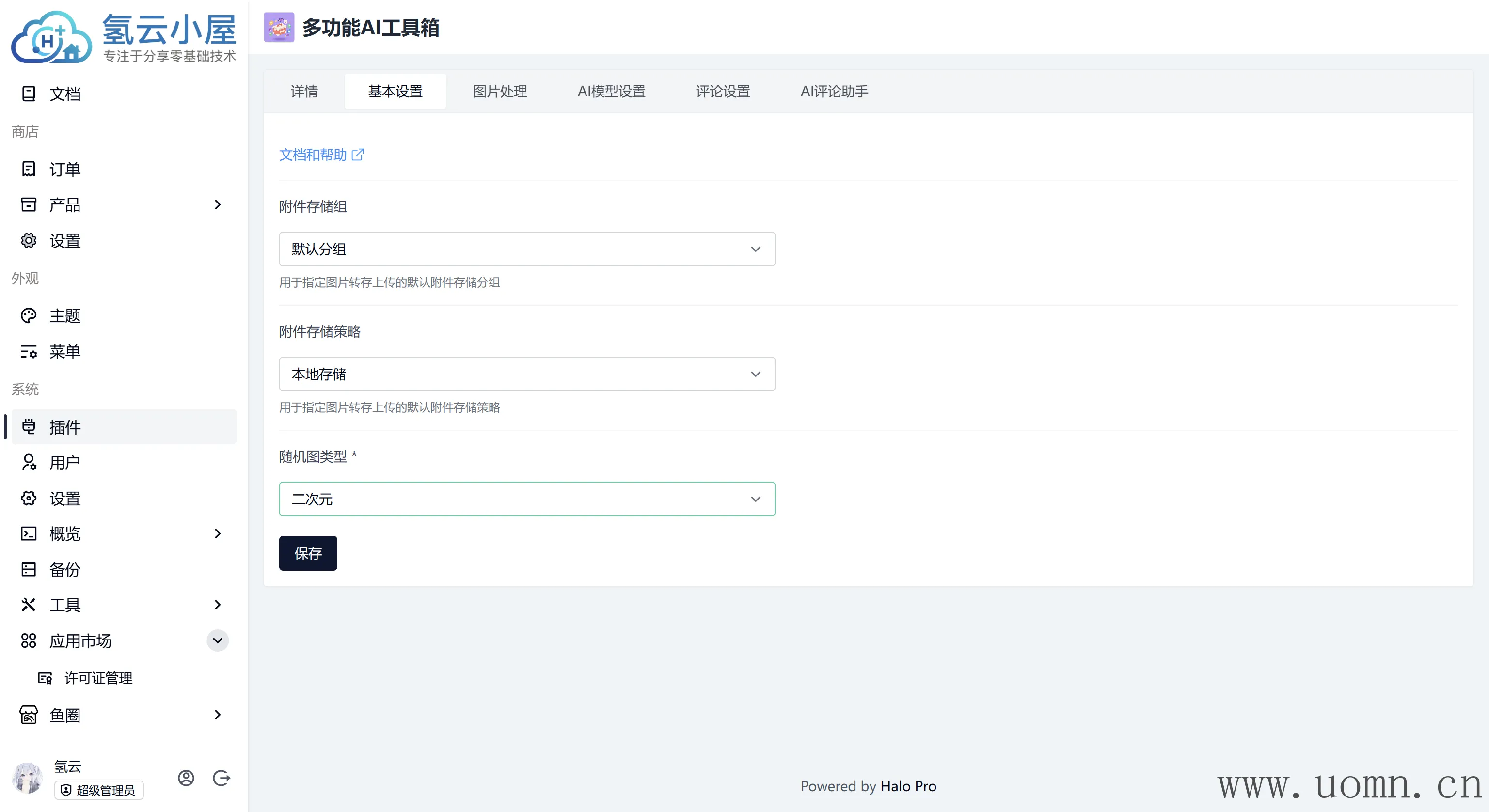Click the 用户 person icon in sidebar
The height and width of the screenshot is (812, 1489).
tap(28, 462)
